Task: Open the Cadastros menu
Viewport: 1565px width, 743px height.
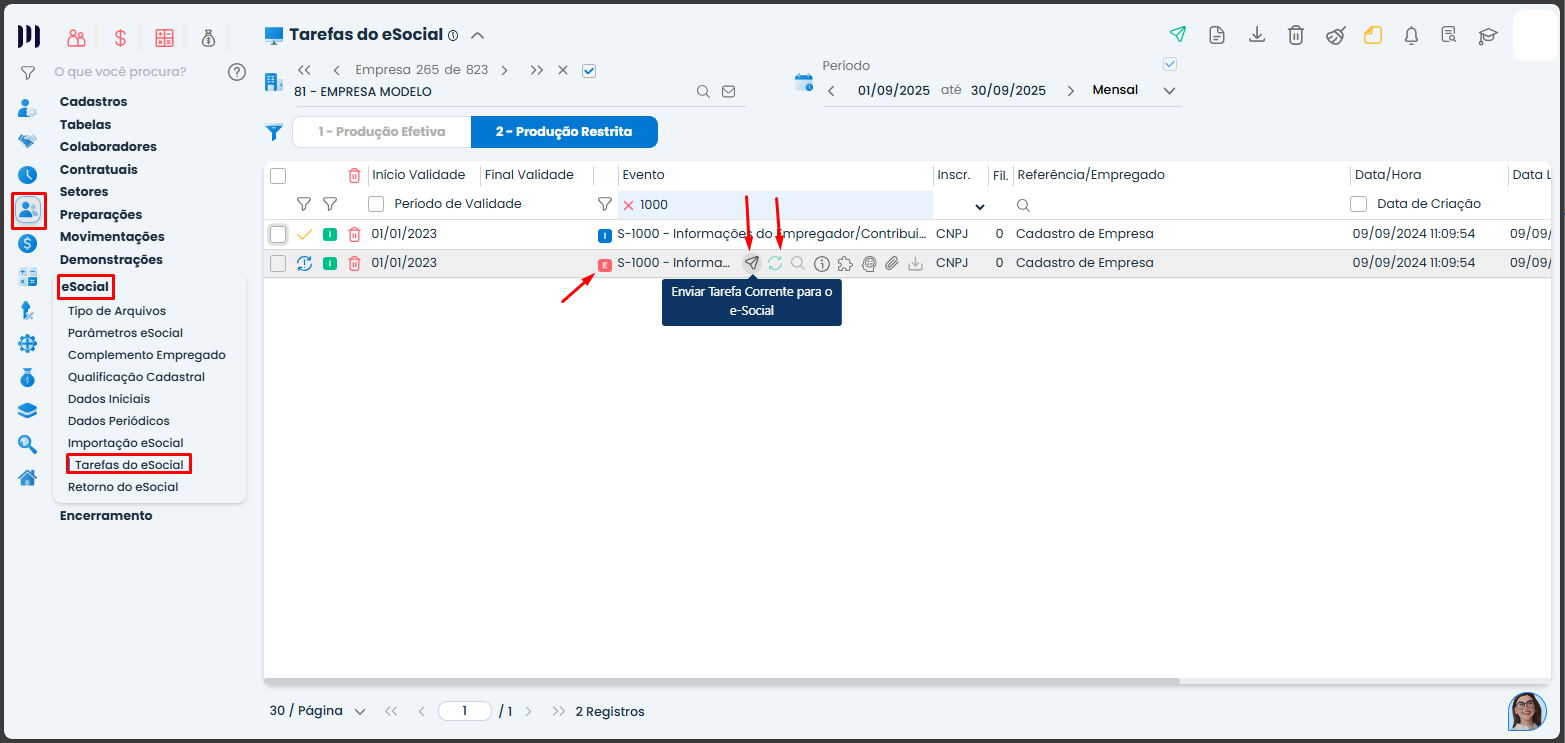Action: click(x=94, y=101)
